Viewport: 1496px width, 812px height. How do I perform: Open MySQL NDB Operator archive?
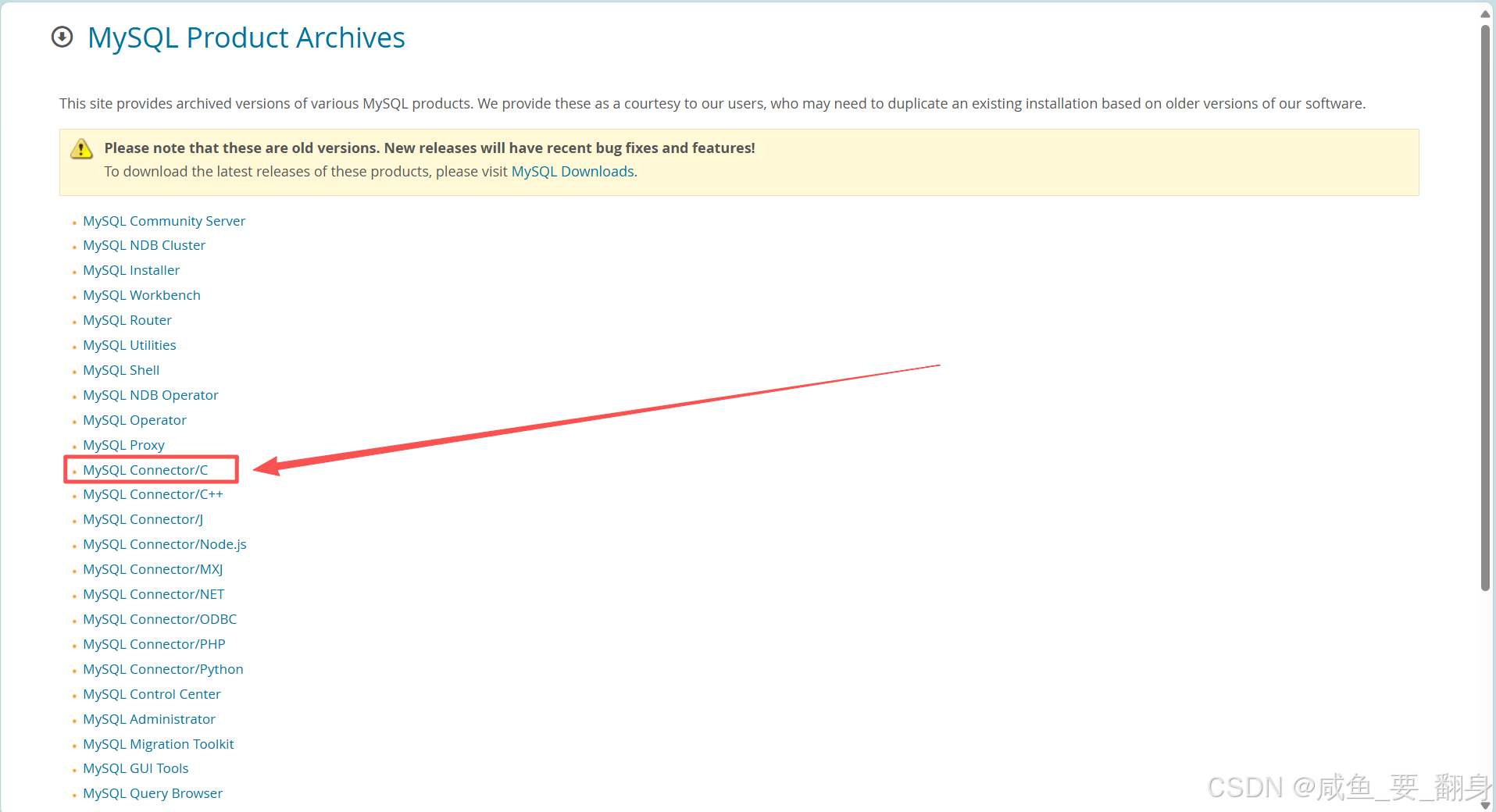[151, 395]
